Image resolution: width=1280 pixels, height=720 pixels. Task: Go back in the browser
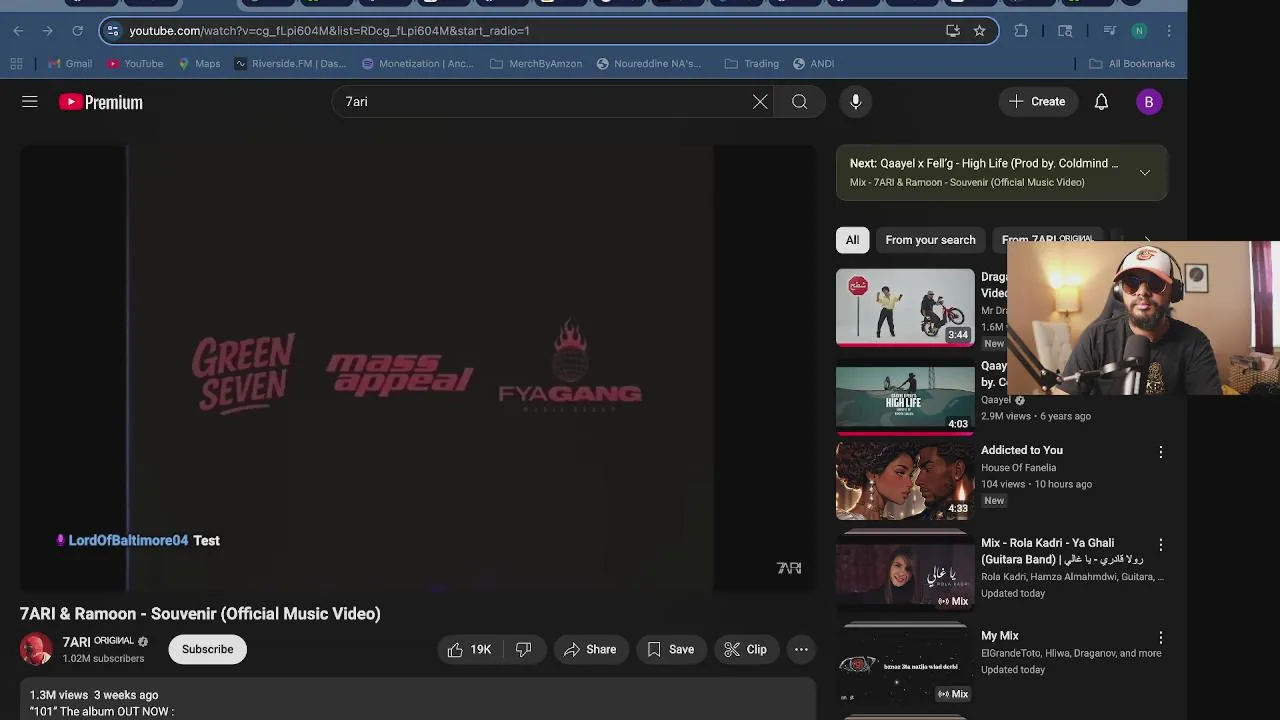pos(18,31)
